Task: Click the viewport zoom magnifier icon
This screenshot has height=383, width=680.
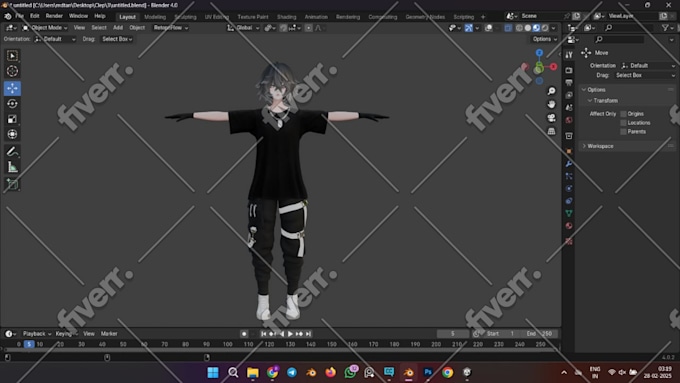Action: pyautogui.click(x=551, y=91)
